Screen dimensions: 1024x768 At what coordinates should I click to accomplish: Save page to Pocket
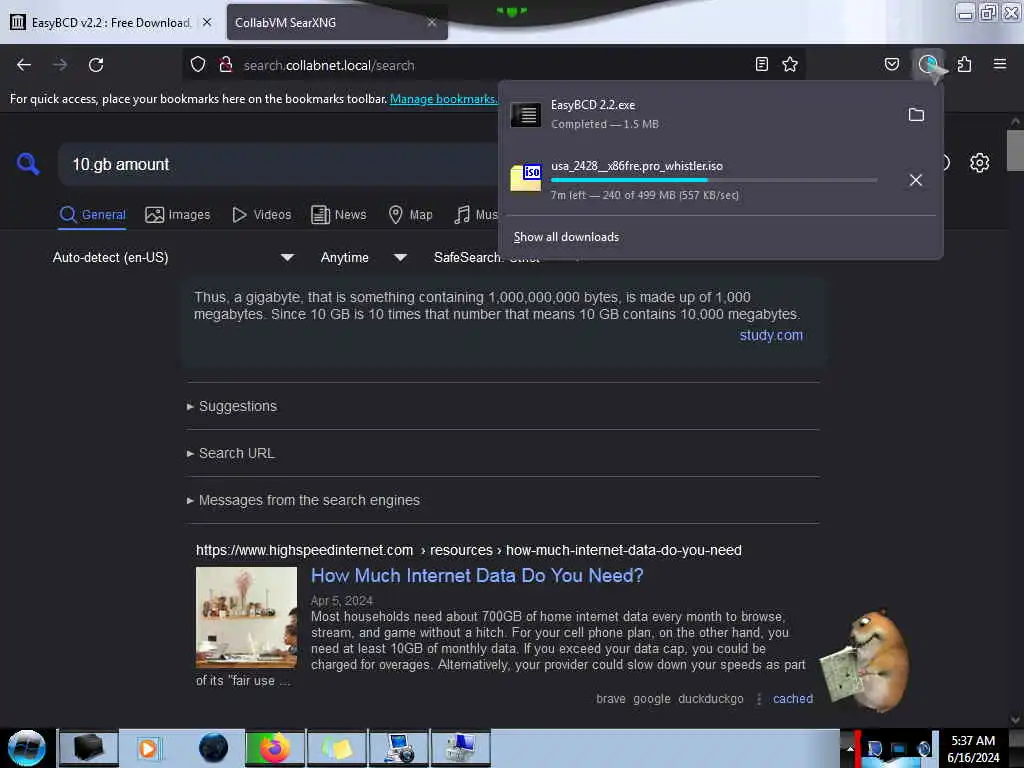coord(892,64)
